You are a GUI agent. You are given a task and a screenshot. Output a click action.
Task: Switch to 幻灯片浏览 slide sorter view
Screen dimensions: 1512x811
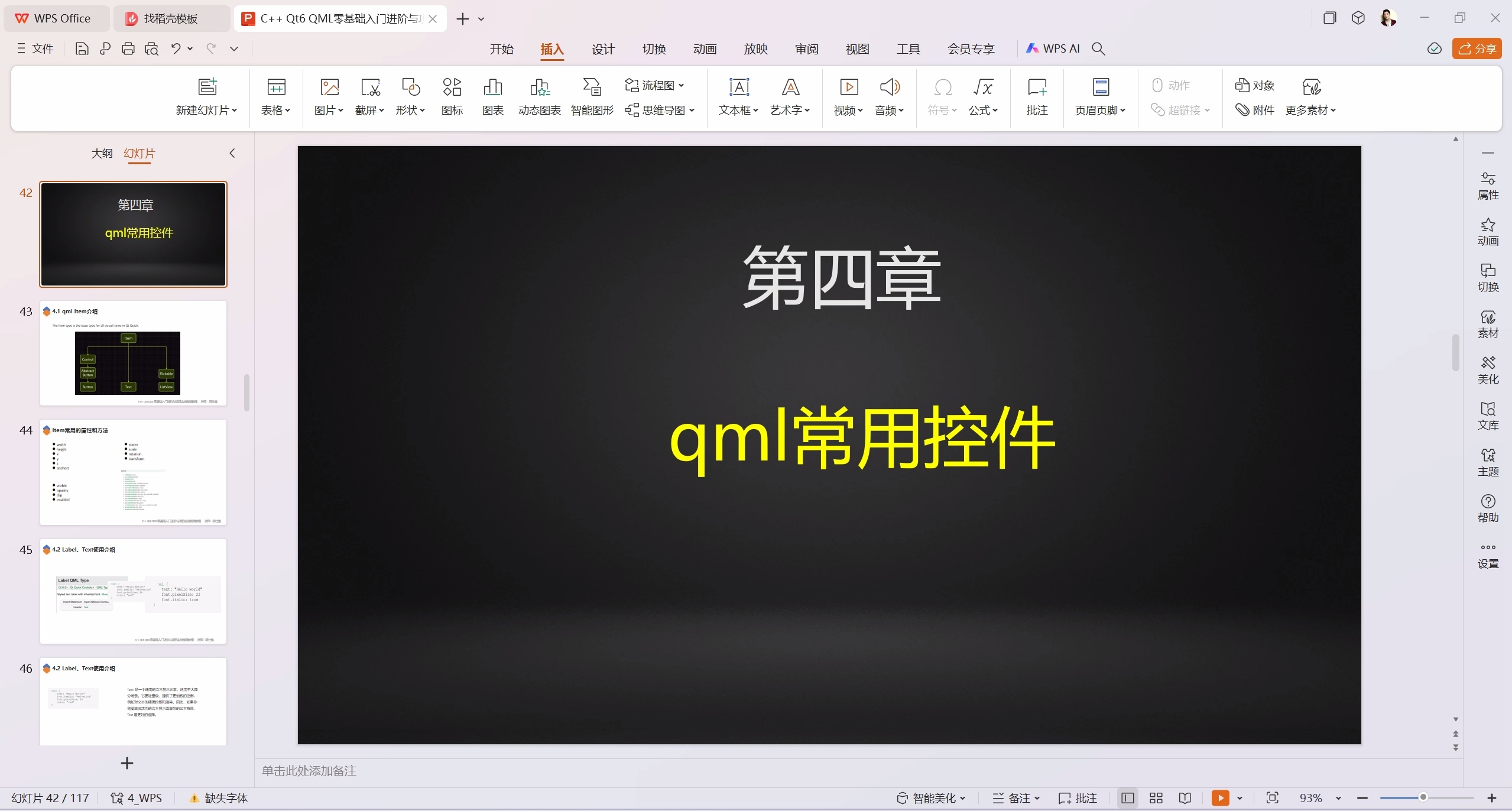(1156, 798)
